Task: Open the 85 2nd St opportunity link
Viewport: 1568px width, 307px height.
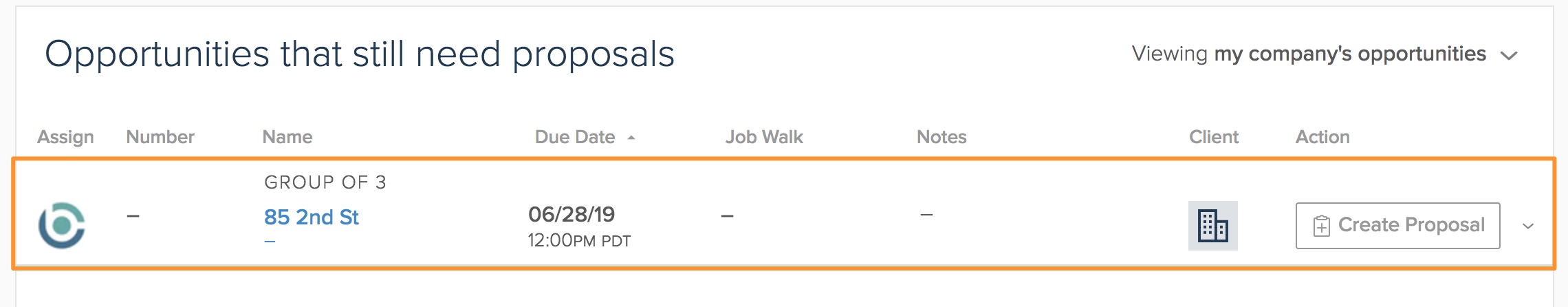Action: click(311, 218)
